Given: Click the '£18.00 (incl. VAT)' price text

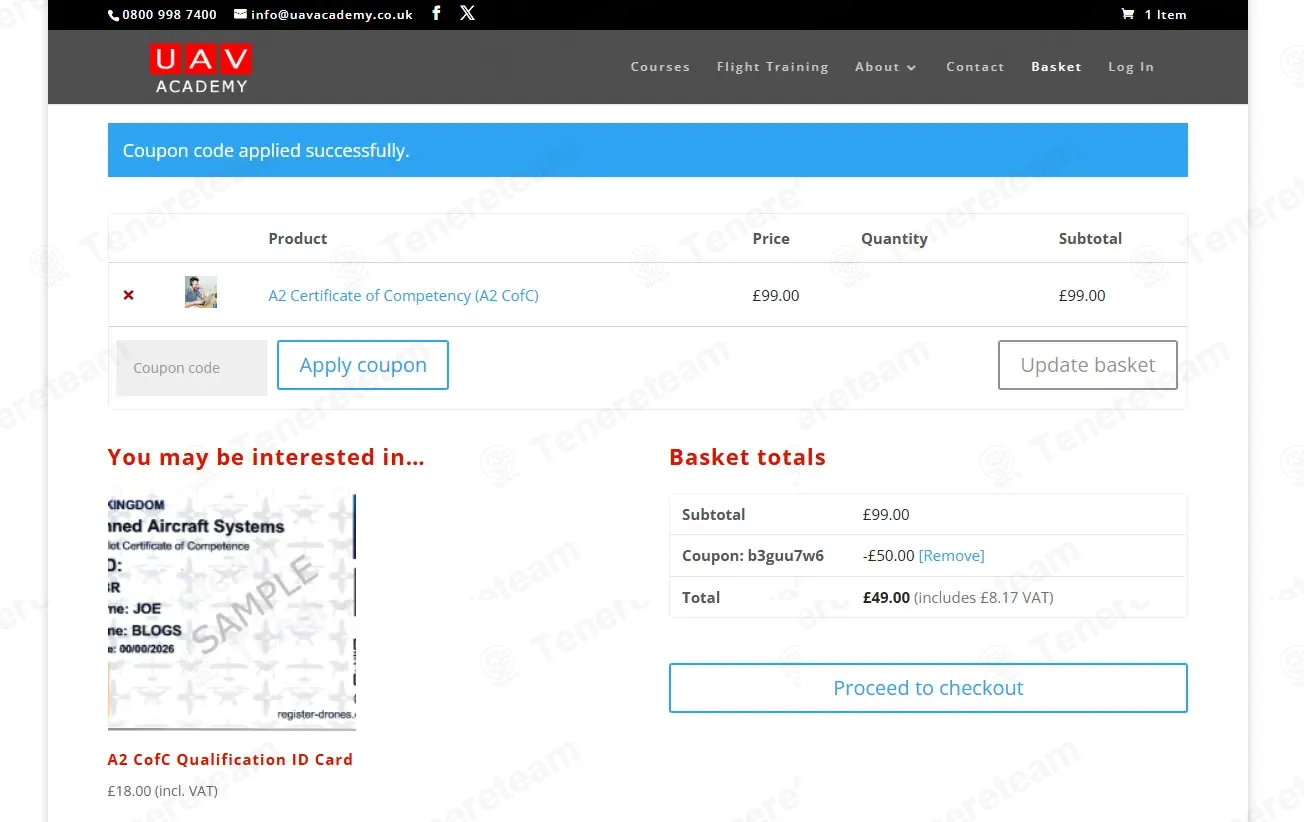Looking at the screenshot, I should click(163, 791).
